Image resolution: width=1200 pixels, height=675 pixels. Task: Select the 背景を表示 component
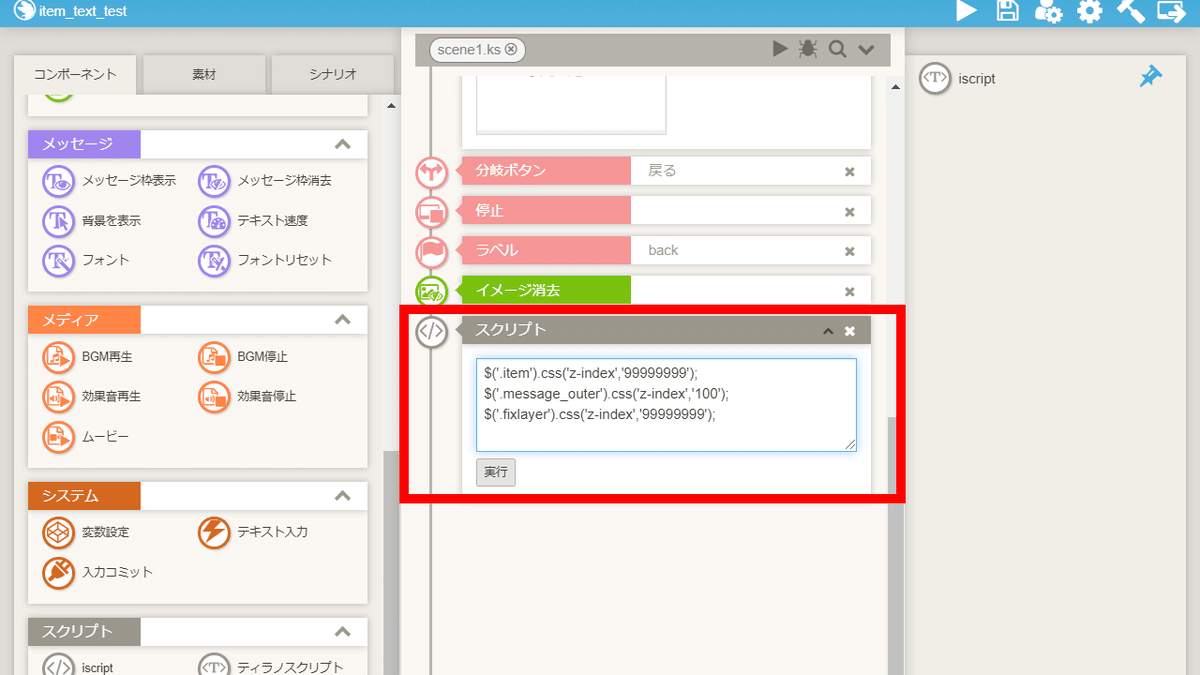point(92,220)
